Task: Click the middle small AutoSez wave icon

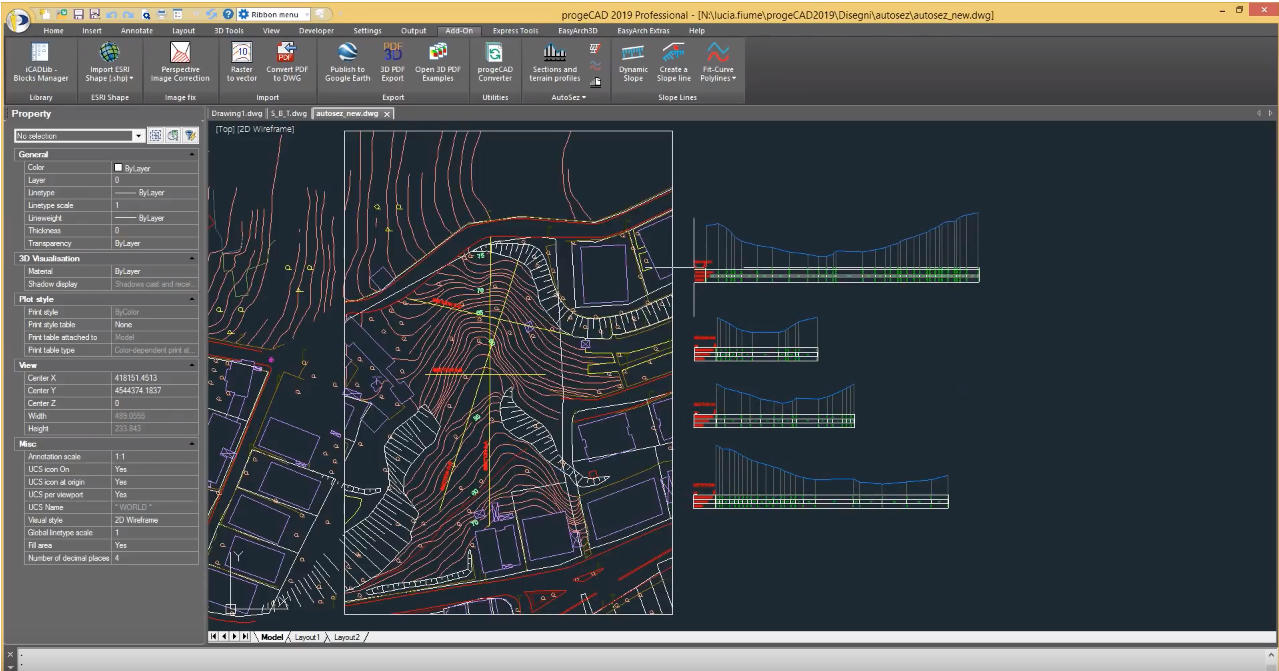Action: (x=596, y=64)
